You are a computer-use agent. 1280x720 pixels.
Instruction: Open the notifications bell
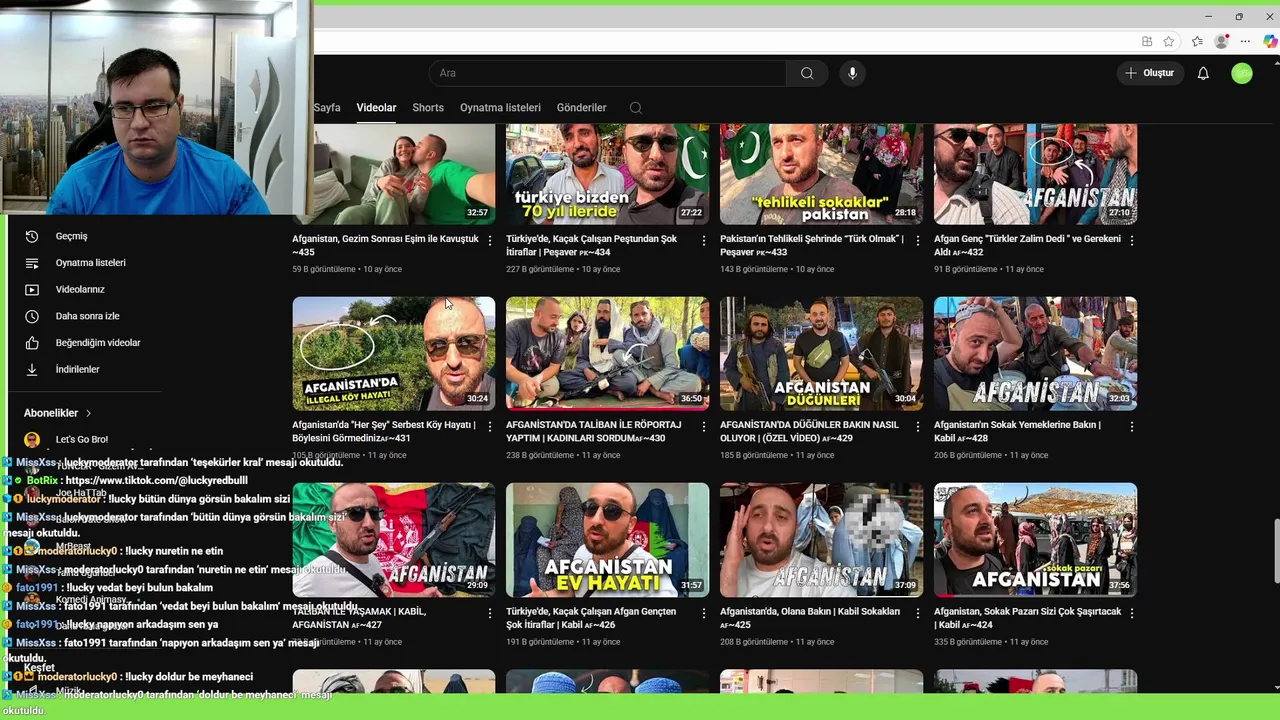1203,73
